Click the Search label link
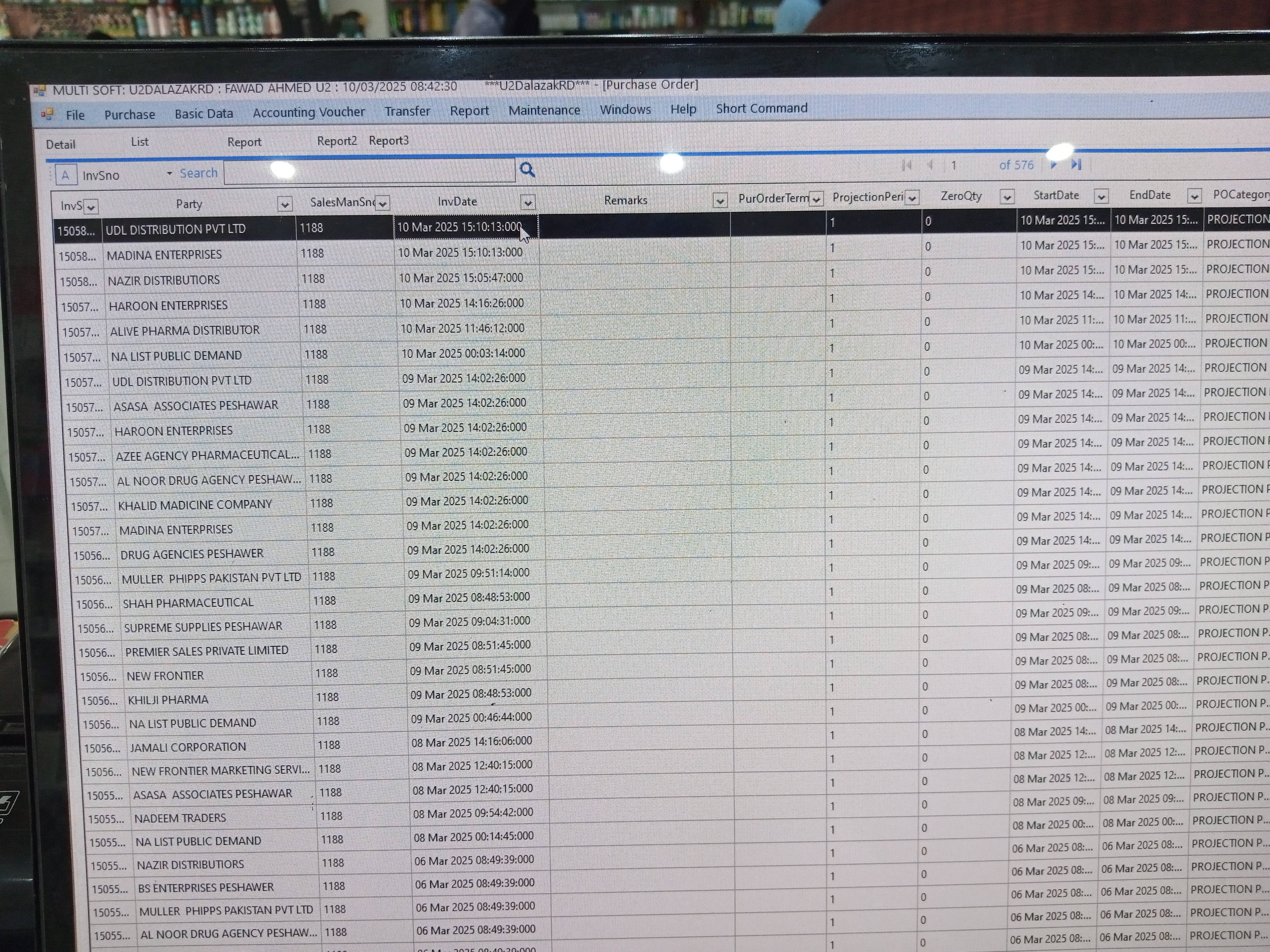Image resolution: width=1270 pixels, height=952 pixels. pyautogui.click(x=199, y=173)
